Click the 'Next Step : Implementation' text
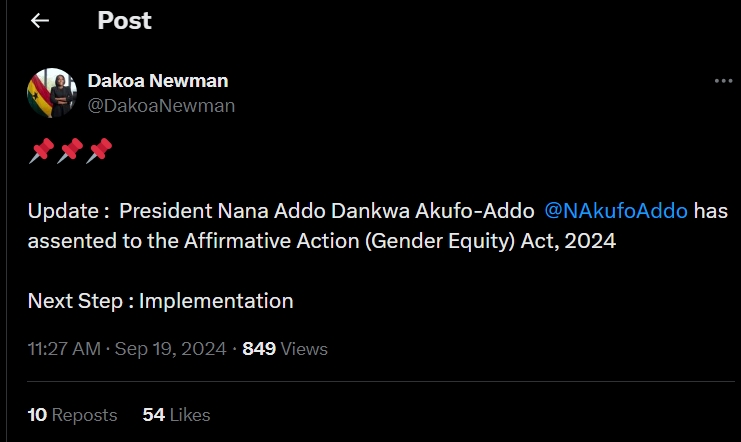The height and width of the screenshot is (442, 741). pos(160,300)
